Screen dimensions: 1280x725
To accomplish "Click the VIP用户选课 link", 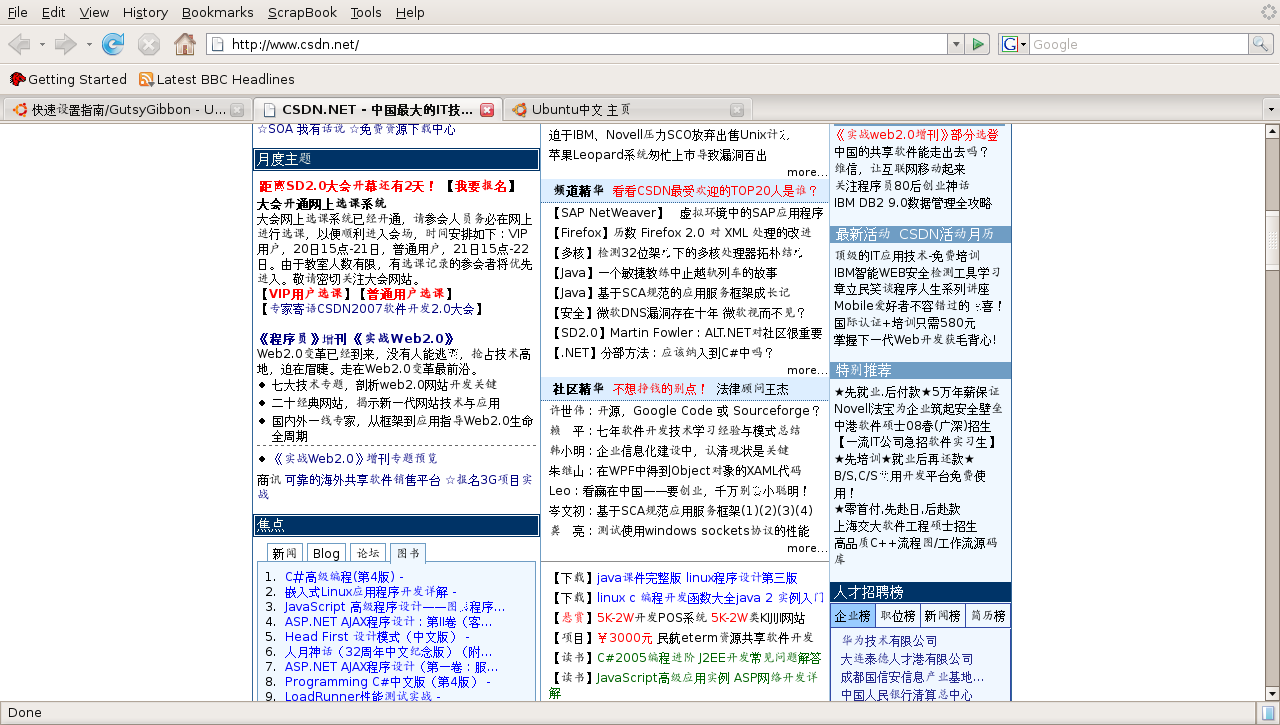I will [x=304, y=294].
